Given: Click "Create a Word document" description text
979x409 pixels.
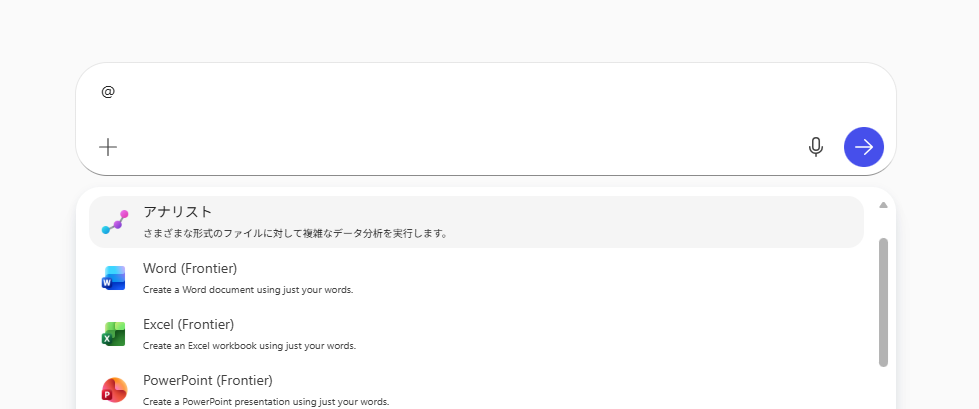Looking at the screenshot, I should point(247,290).
